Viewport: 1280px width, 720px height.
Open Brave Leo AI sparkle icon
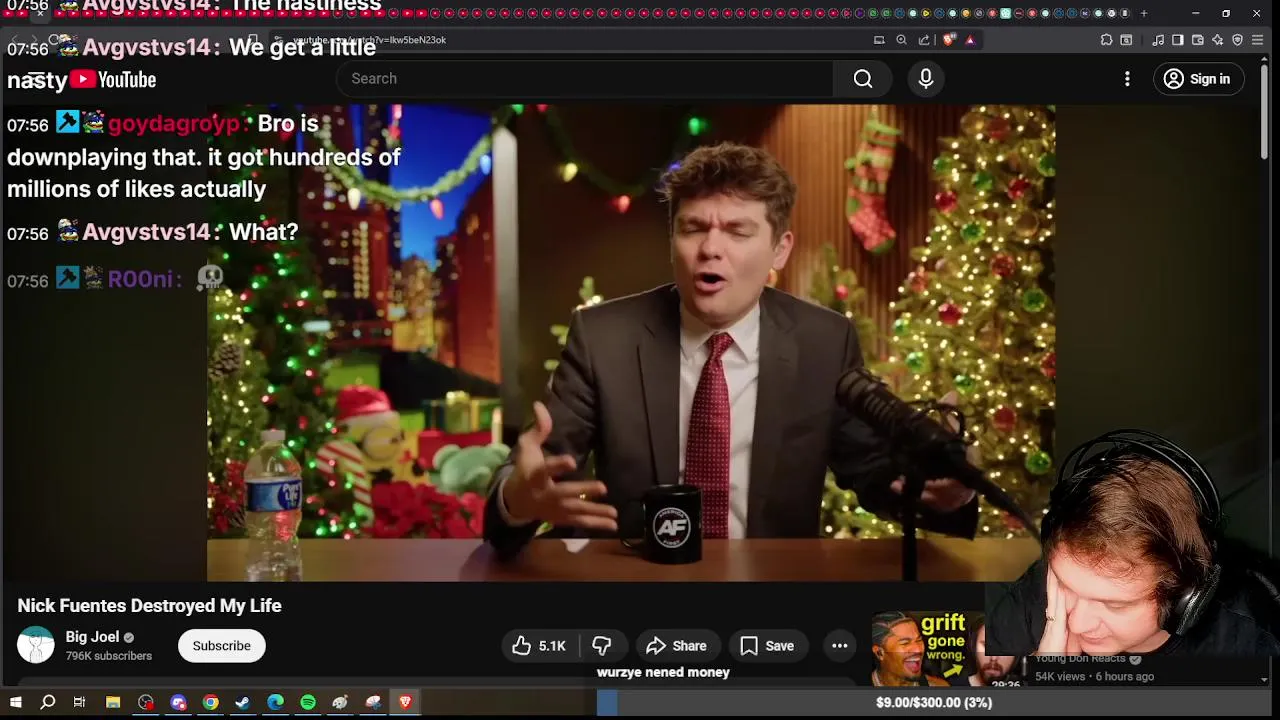click(1217, 40)
